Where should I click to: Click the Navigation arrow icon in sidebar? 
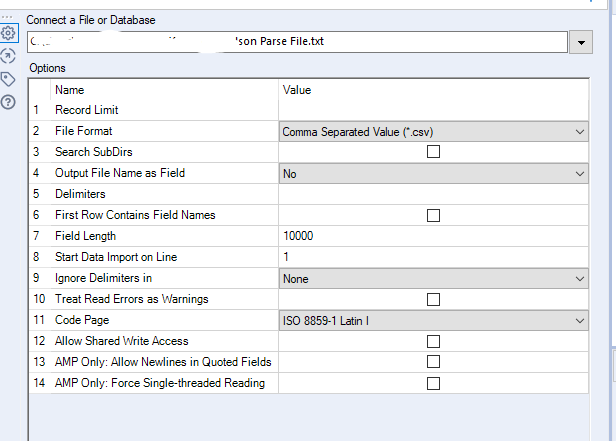coord(9,56)
